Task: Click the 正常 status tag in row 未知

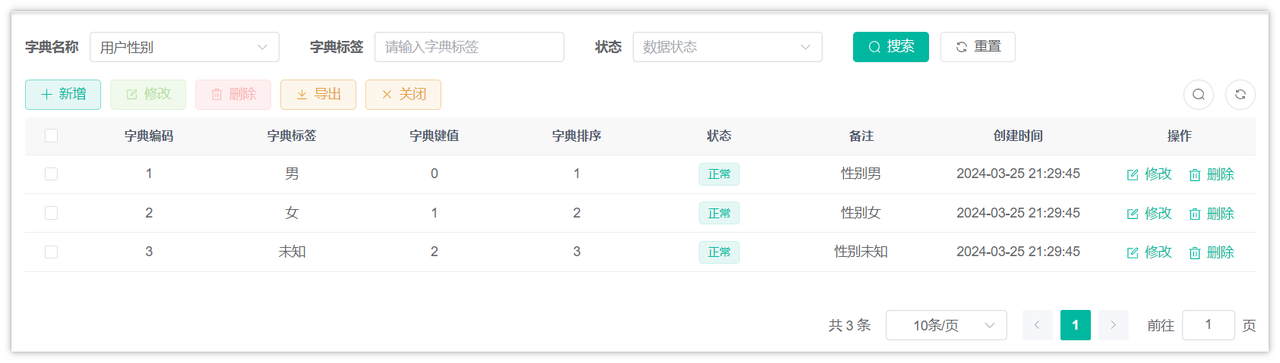Action: click(x=719, y=252)
